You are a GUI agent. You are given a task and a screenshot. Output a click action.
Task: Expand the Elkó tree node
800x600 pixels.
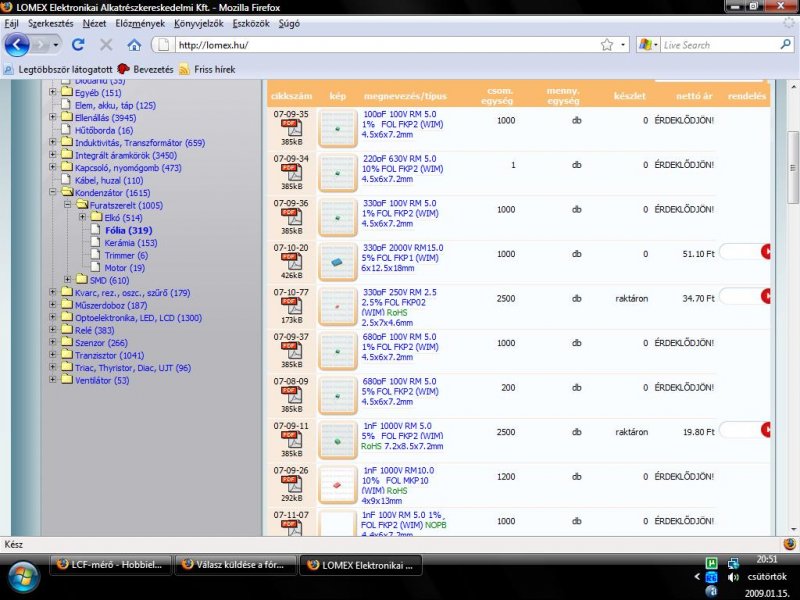coord(82,217)
